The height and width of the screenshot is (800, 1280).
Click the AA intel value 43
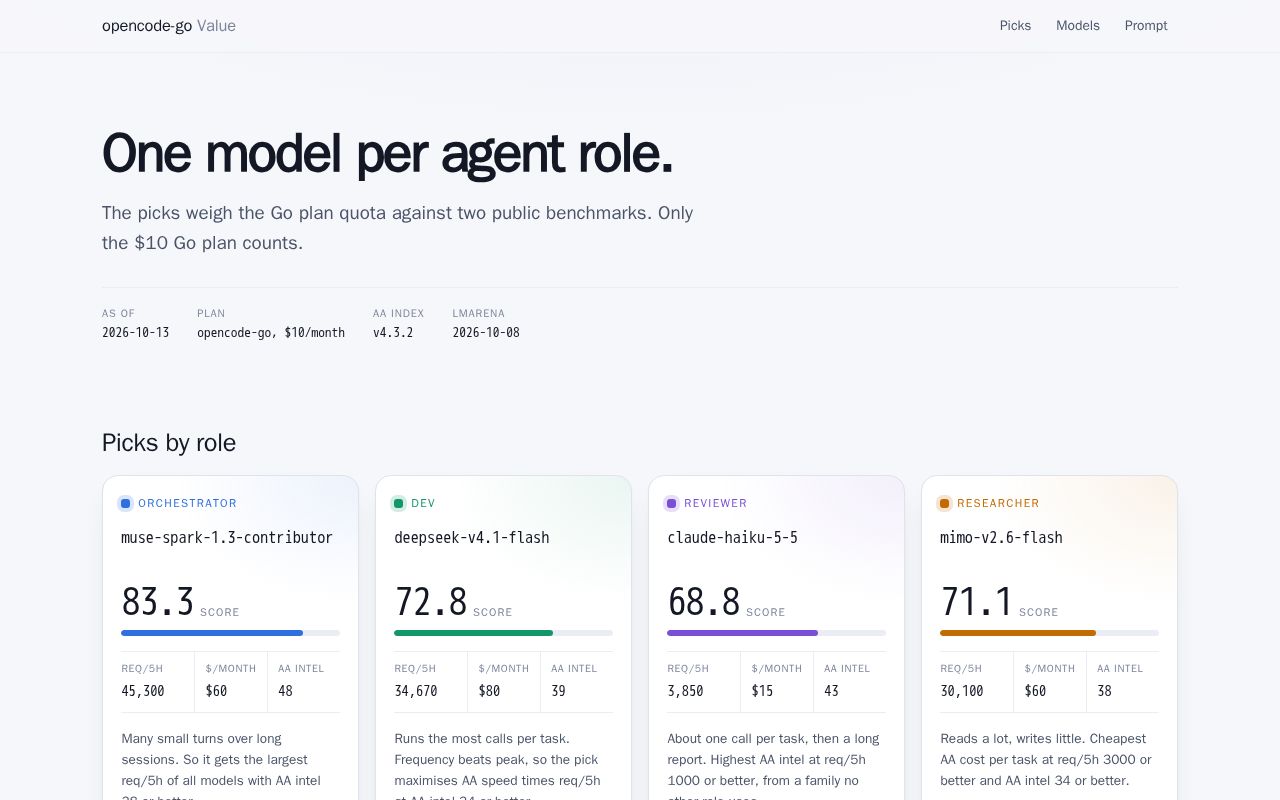pos(832,691)
